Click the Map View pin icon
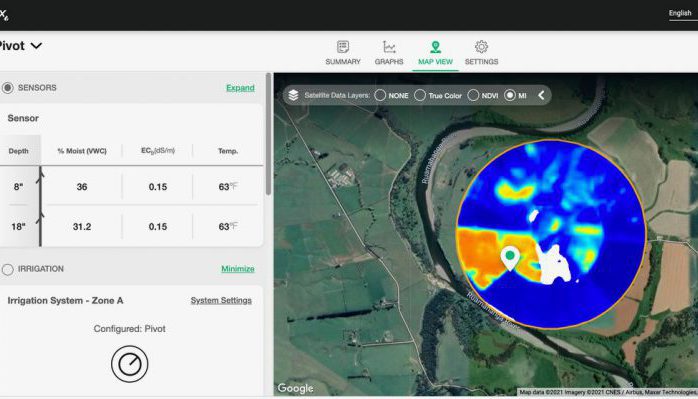 [x=435, y=47]
